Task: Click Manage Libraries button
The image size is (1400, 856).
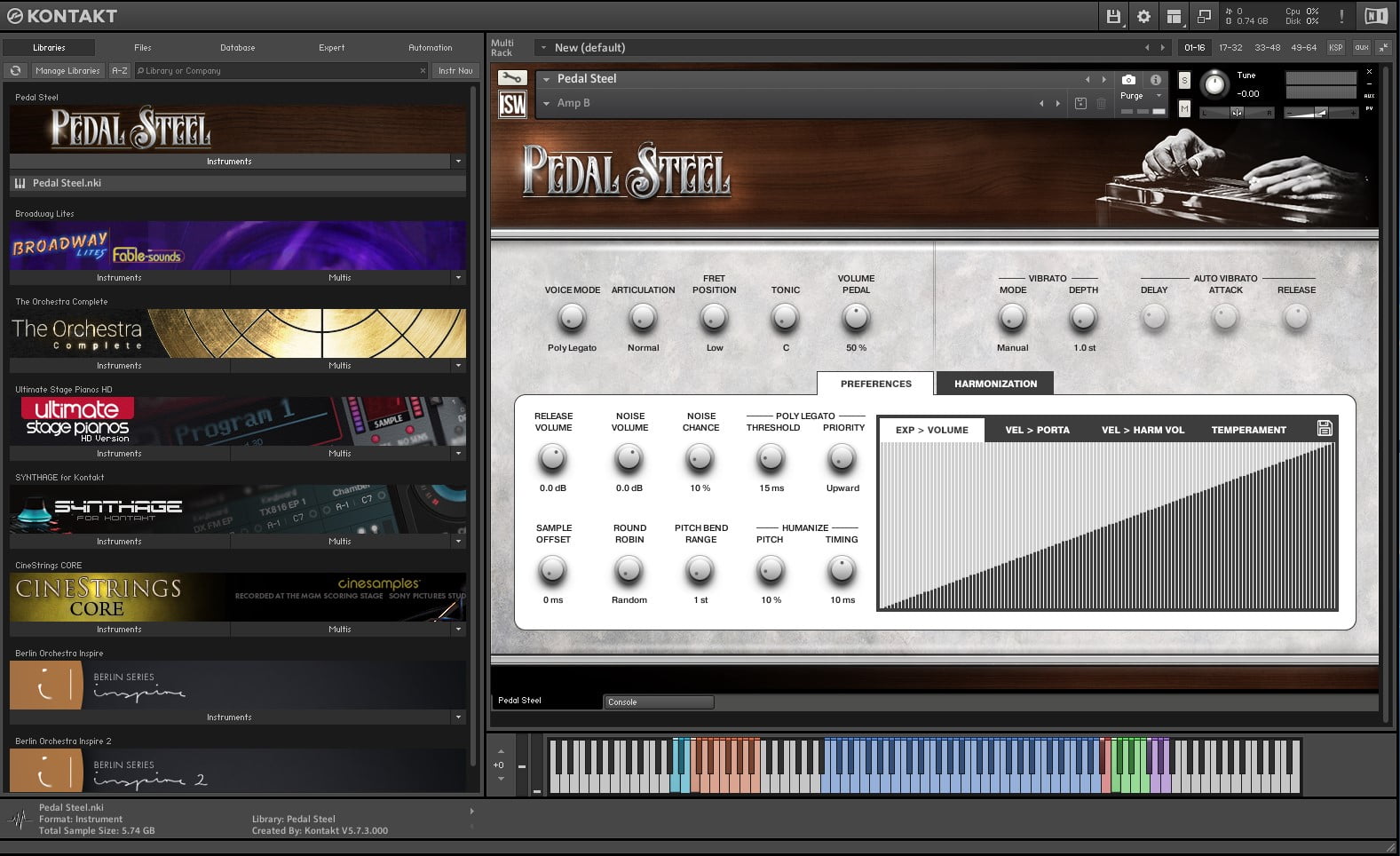Action: (x=67, y=70)
